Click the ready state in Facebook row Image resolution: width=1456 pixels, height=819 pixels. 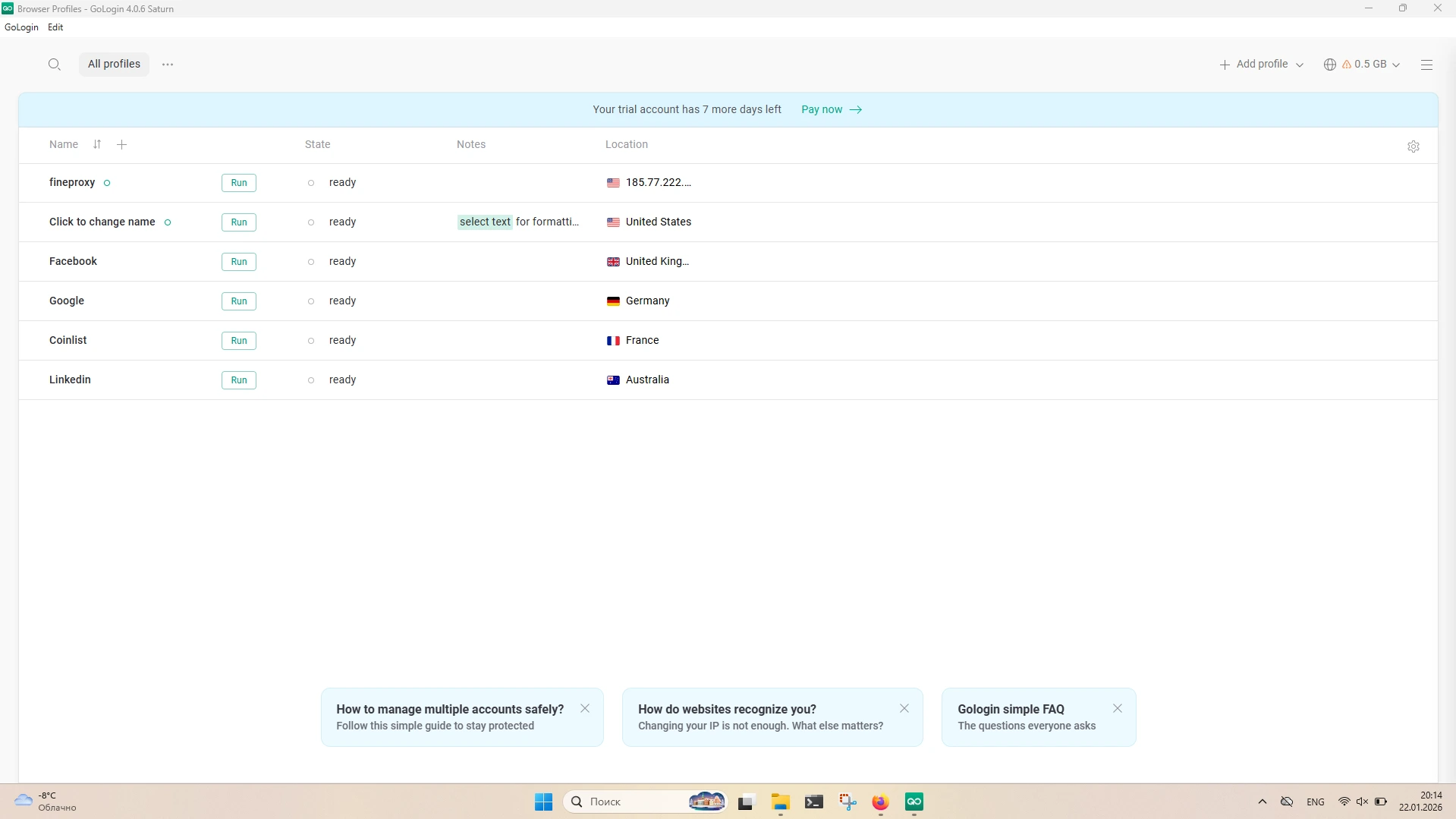pyautogui.click(x=342, y=262)
